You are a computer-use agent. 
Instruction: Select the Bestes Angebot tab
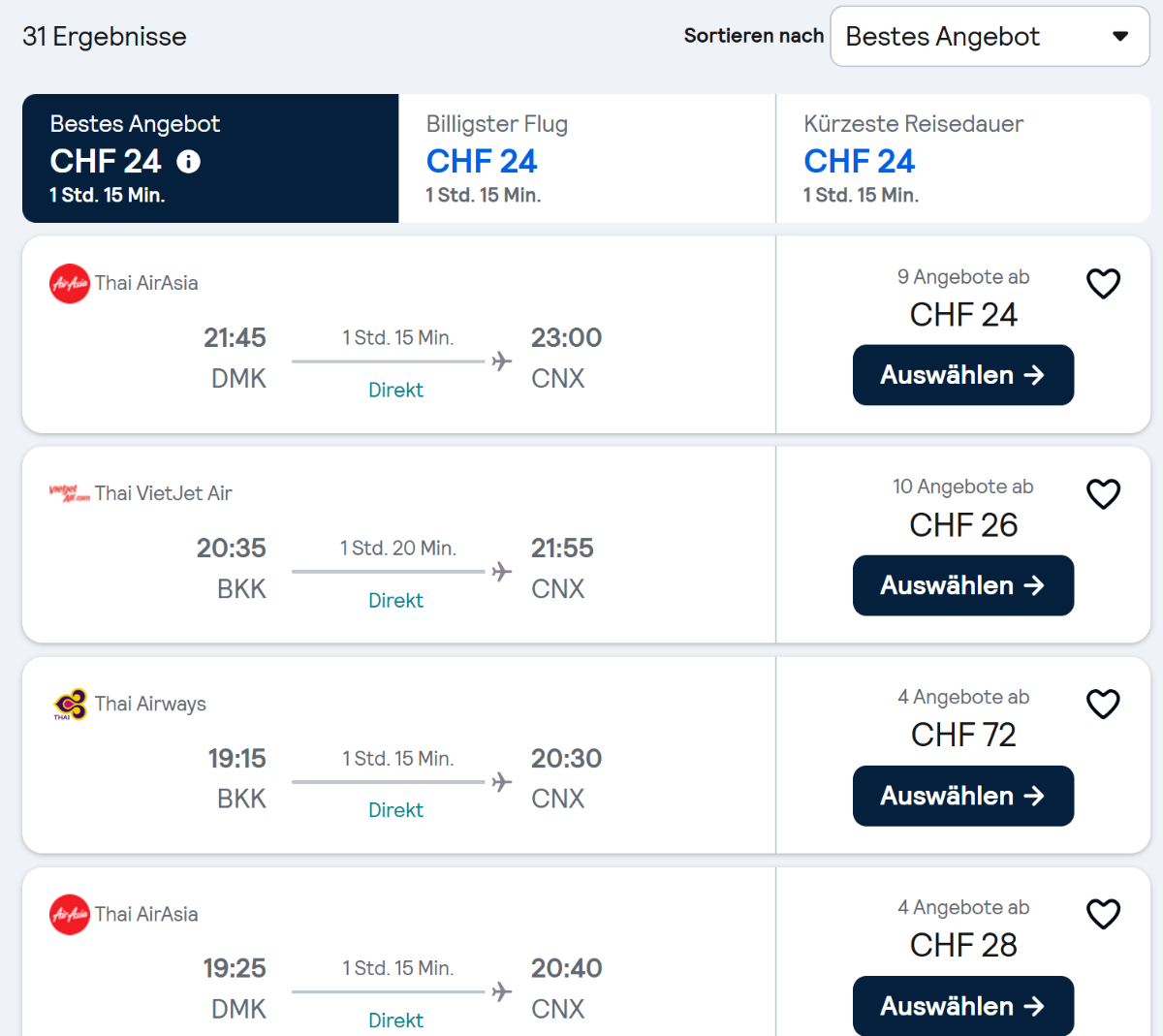point(210,158)
